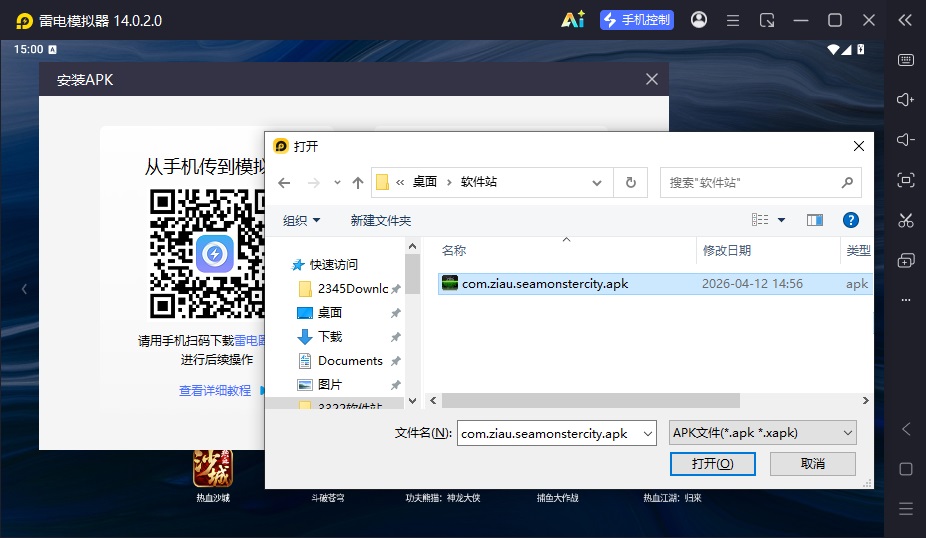Screen dimensions: 926x538
Task: Close the 打开 file dialog
Action: 859,146
